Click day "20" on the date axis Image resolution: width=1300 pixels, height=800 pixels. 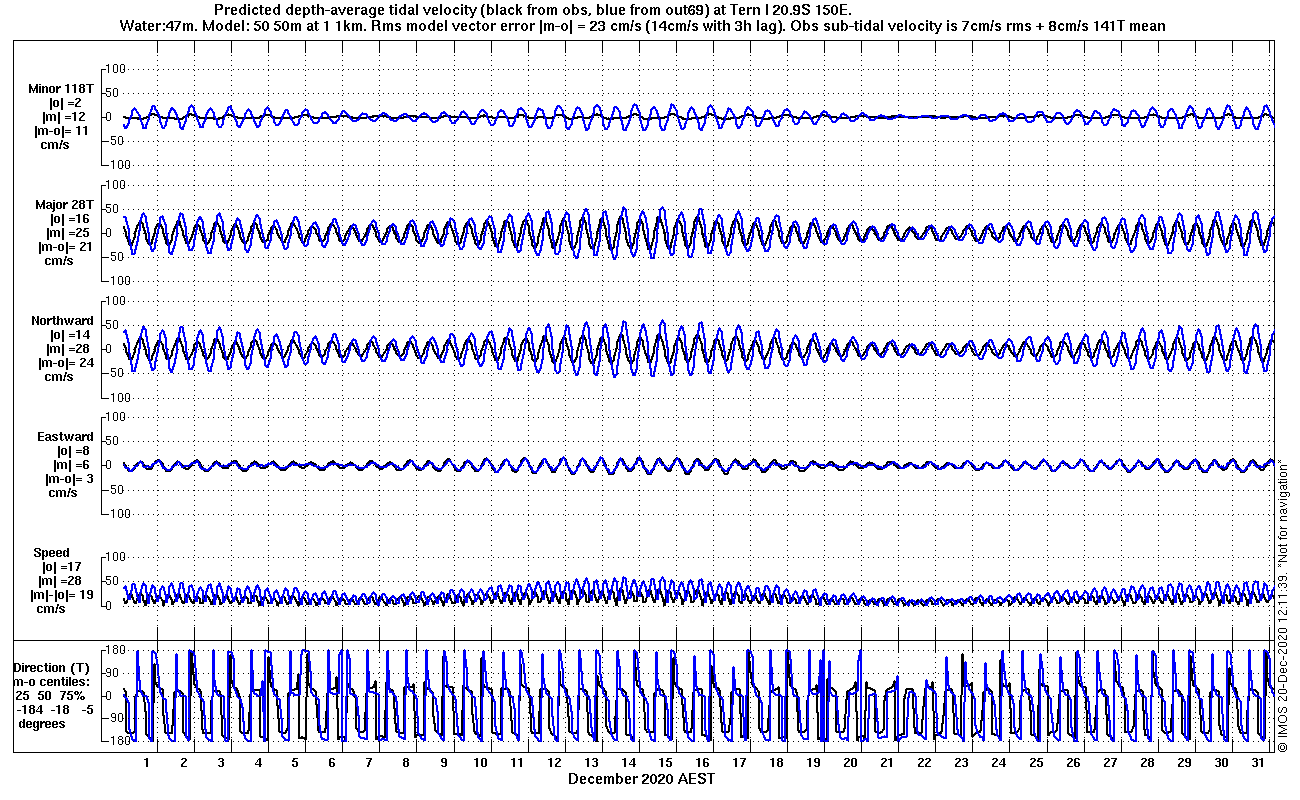point(850,763)
